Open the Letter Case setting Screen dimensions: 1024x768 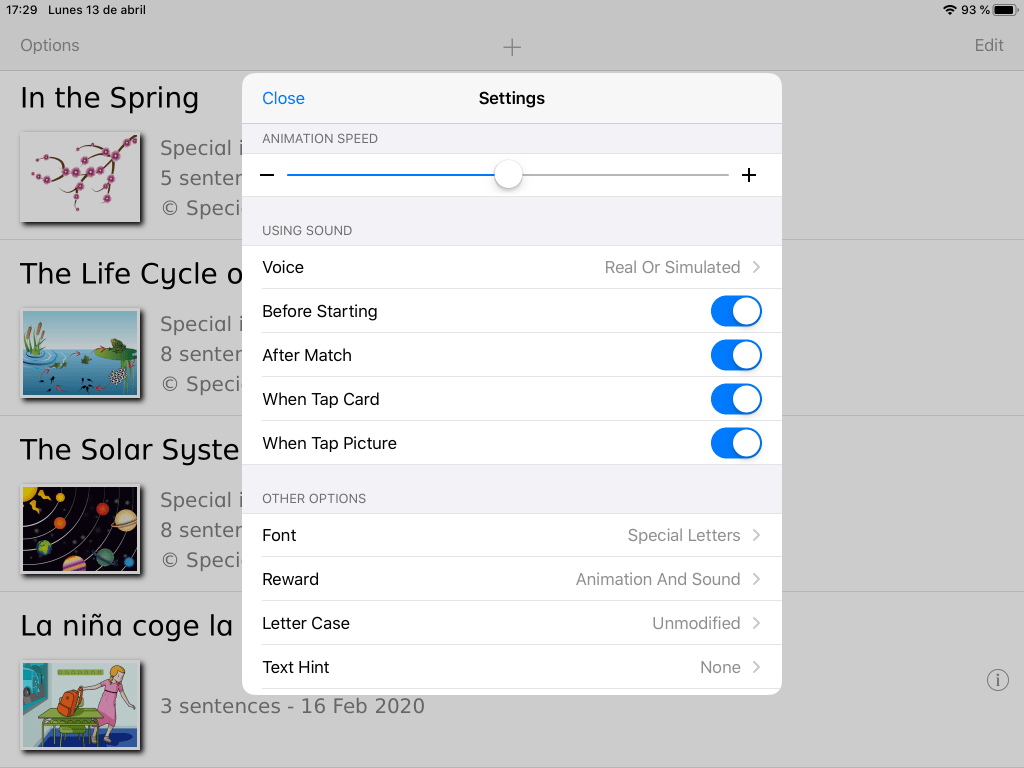pos(511,623)
